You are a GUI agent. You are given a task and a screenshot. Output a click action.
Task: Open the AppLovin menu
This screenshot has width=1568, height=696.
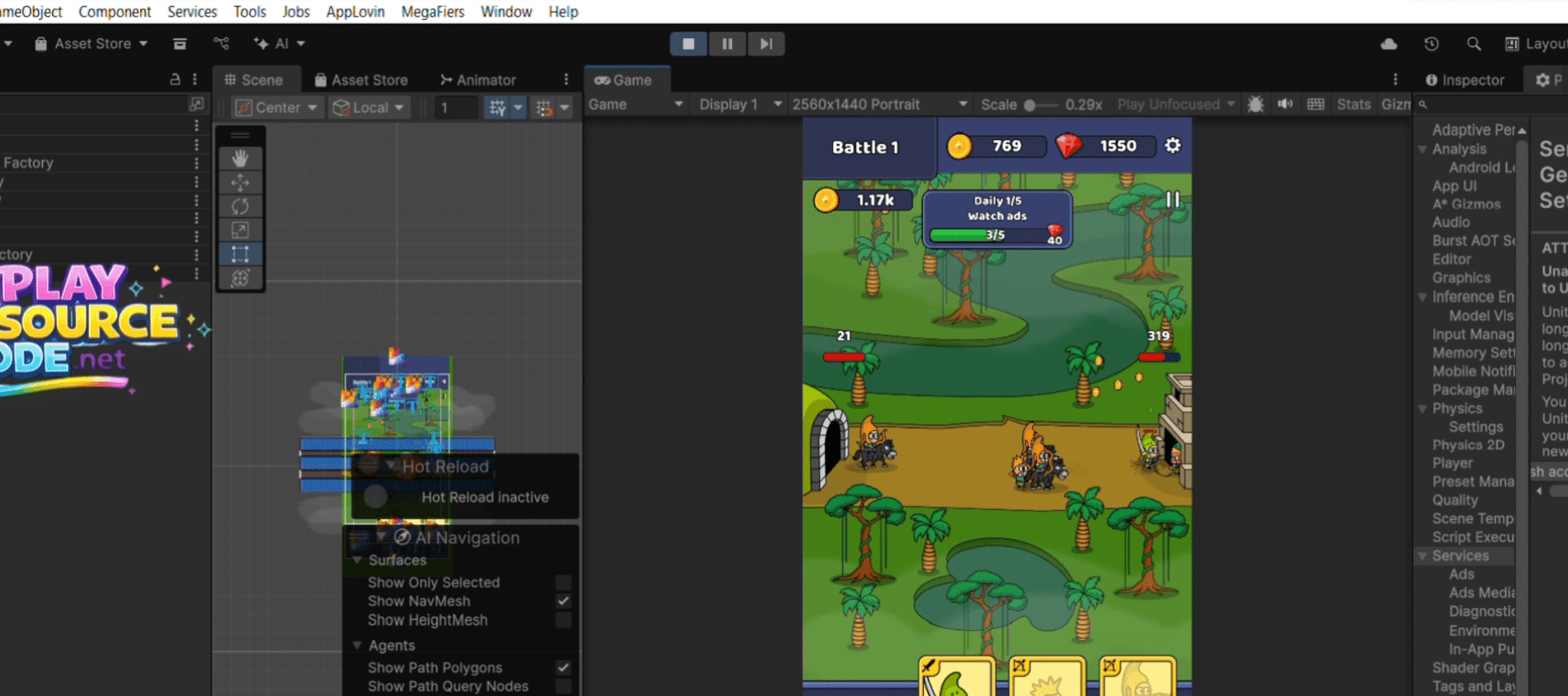pyautogui.click(x=355, y=11)
